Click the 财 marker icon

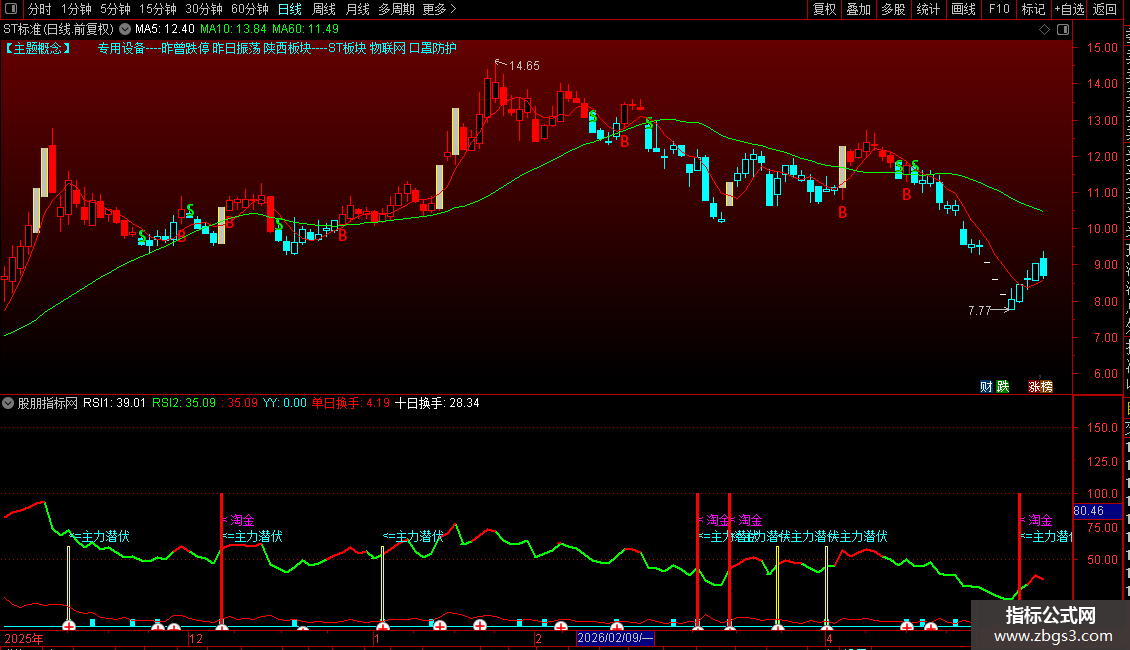tap(986, 387)
